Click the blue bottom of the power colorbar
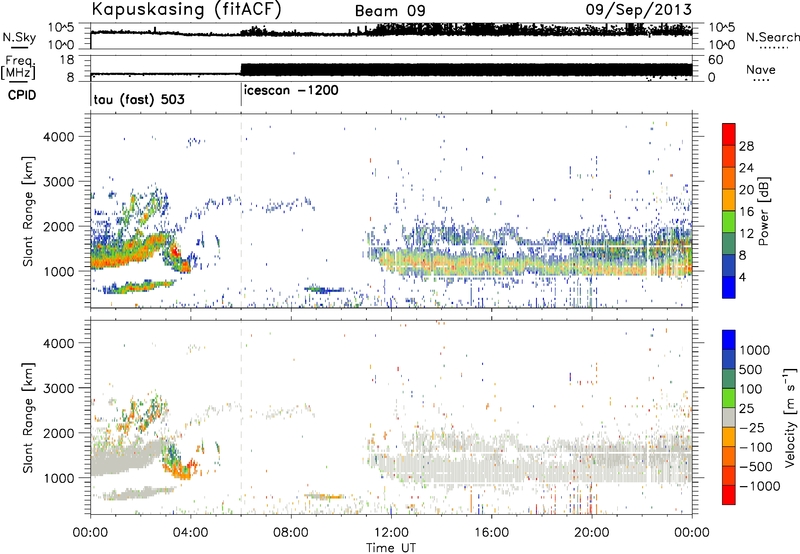Screen dimensions: 800x554 click(729, 287)
